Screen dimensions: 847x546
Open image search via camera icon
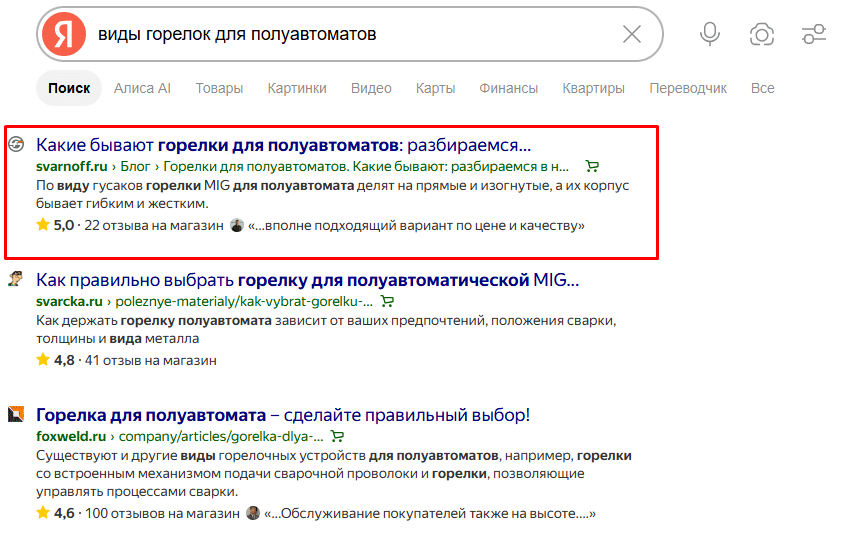762,35
